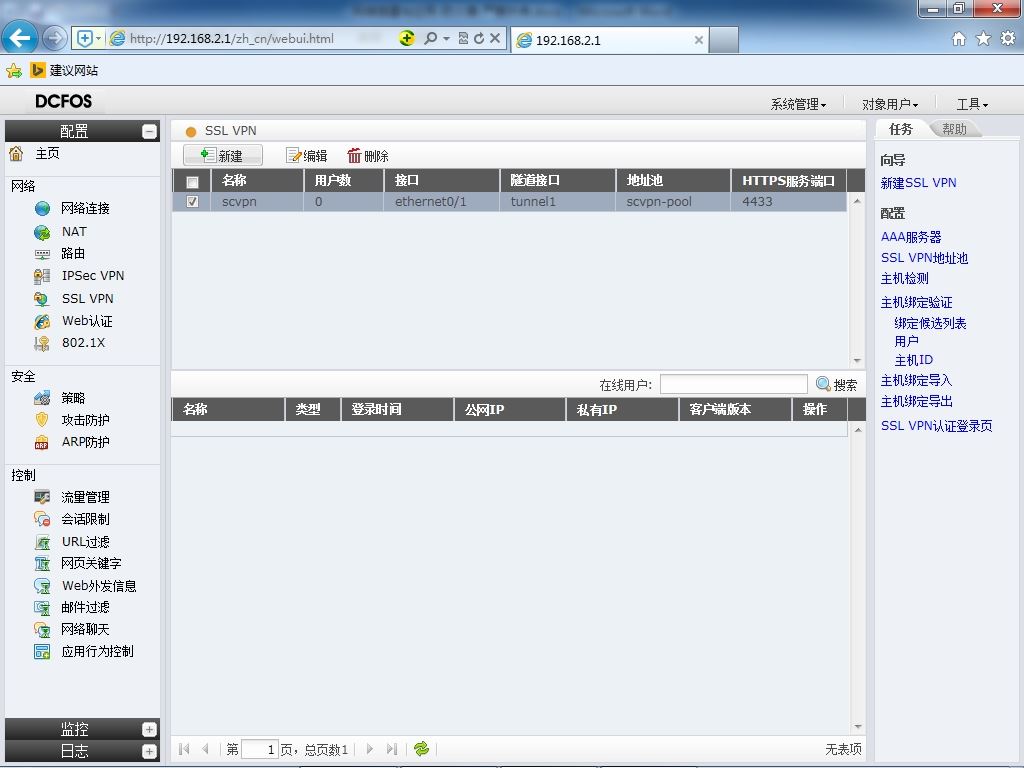Viewport: 1024px width, 768px height.
Task: Click the 编辑 button
Action: click(306, 155)
